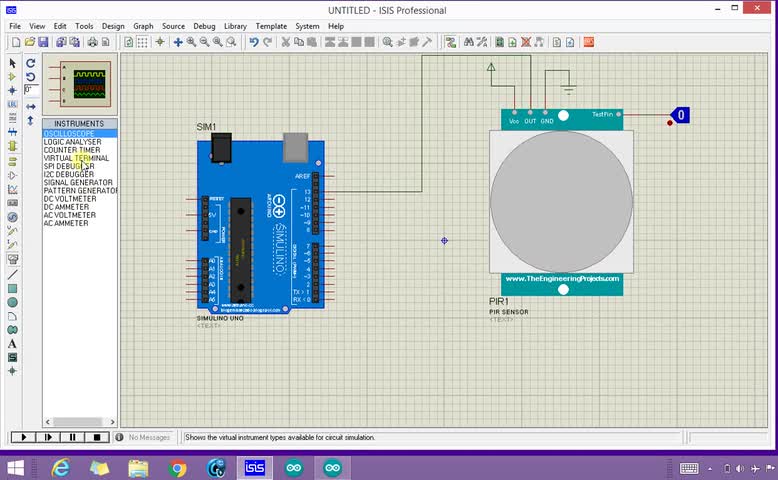778x480 pixels.
Task: Choose SIGNAL GENERATOR from the list
Action: point(77,183)
